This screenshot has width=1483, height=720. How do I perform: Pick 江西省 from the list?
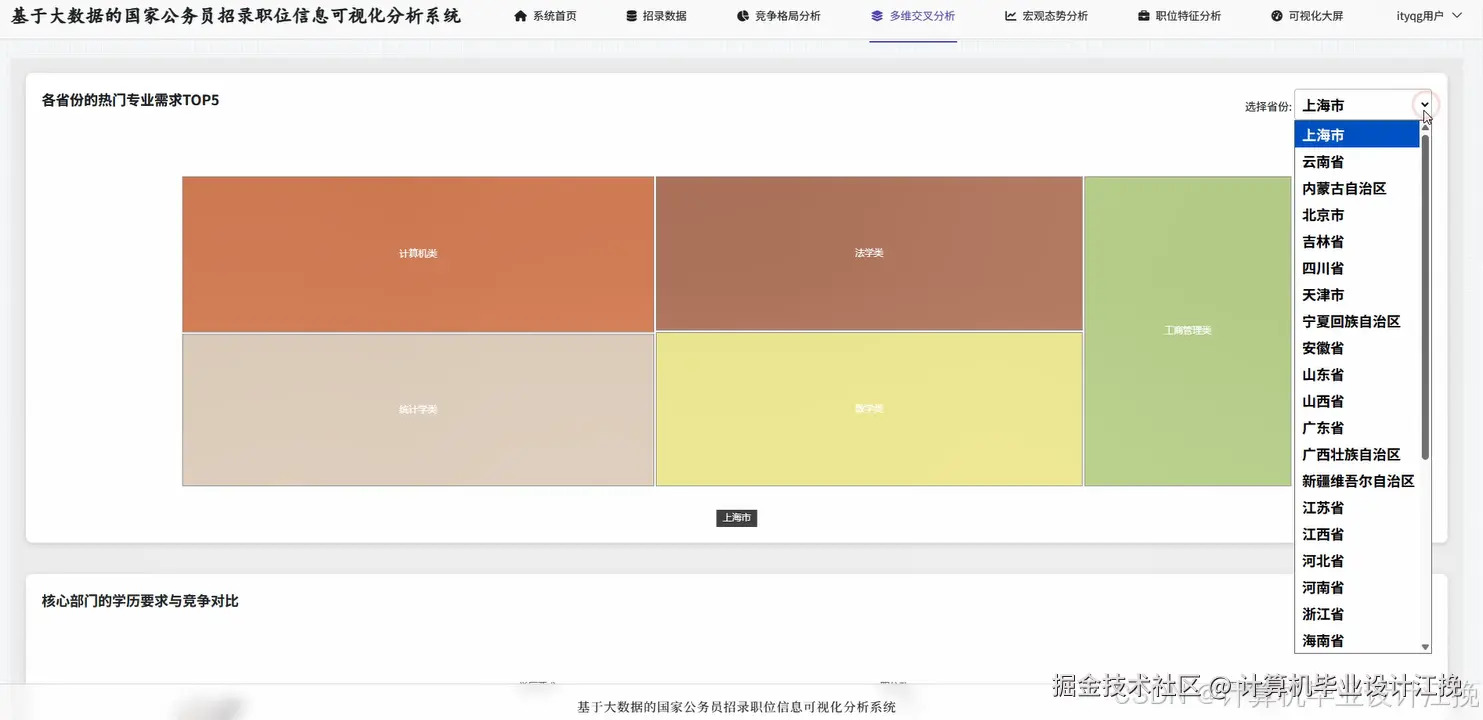coord(1357,534)
